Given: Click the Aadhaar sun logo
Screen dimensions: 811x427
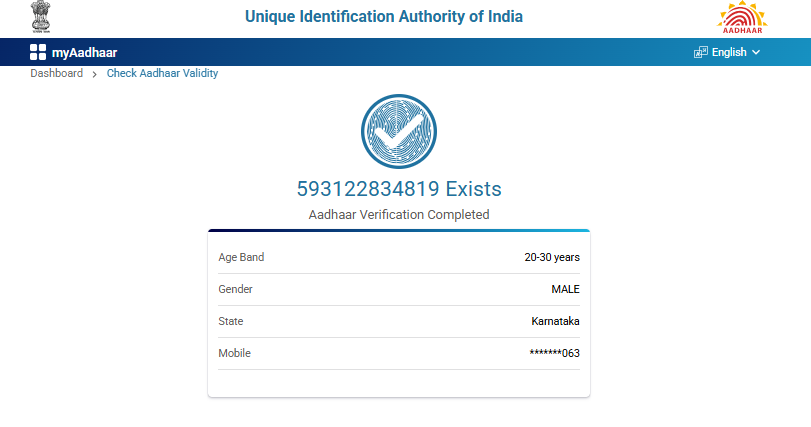Looking at the screenshot, I should pos(743,18).
